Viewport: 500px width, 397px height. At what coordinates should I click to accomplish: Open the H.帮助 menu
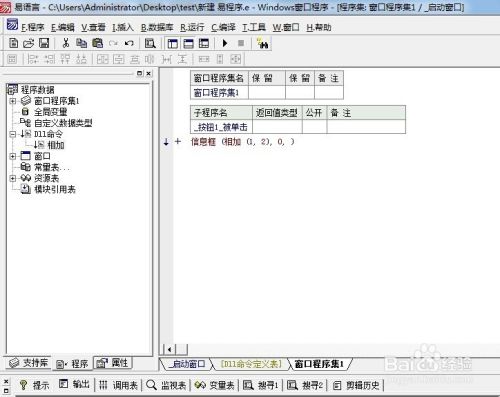click(x=319, y=27)
